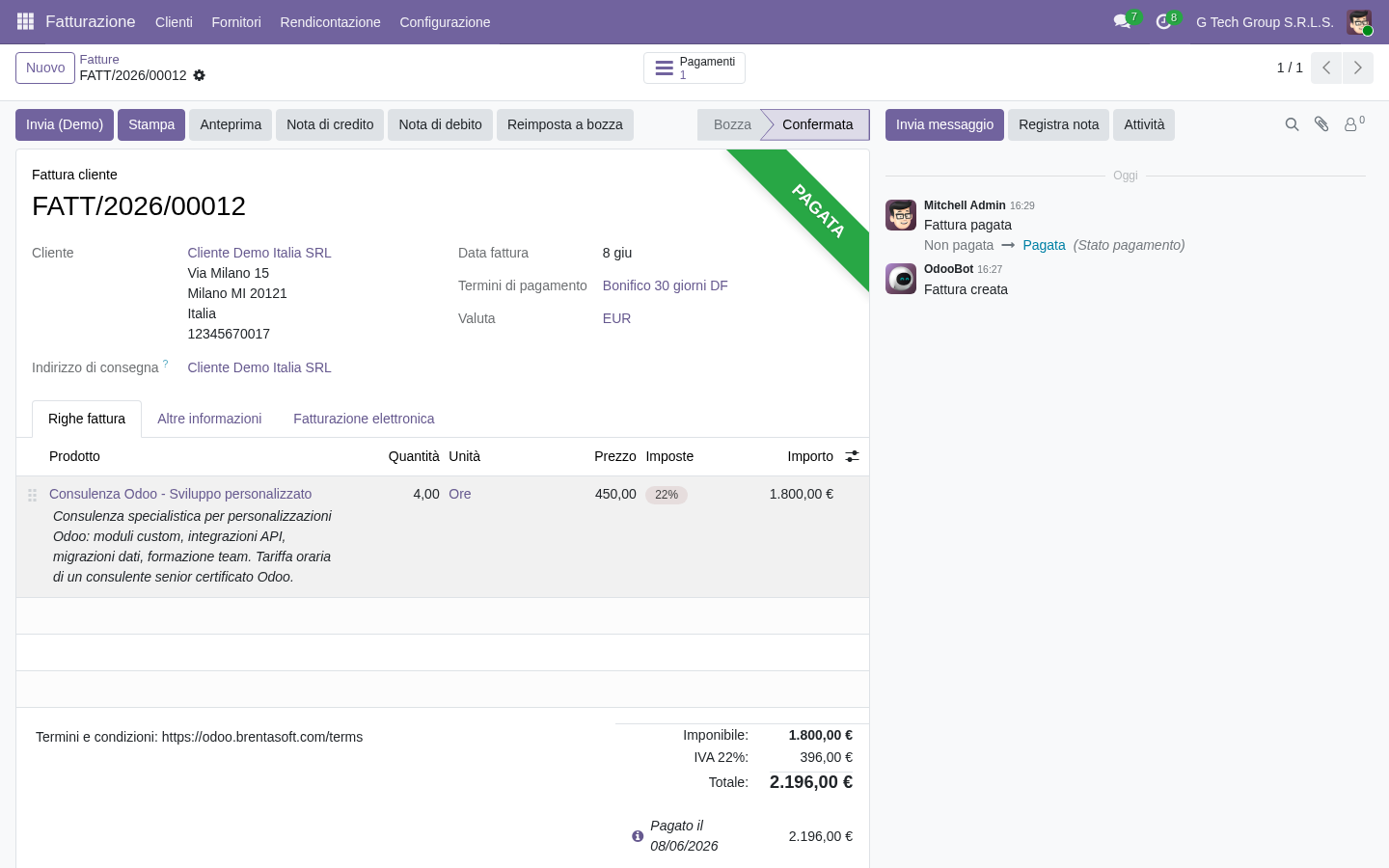Viewport: 1389px width, 868px height.
Task: Open column options icon beside Importo
Action: coord(853,456)
